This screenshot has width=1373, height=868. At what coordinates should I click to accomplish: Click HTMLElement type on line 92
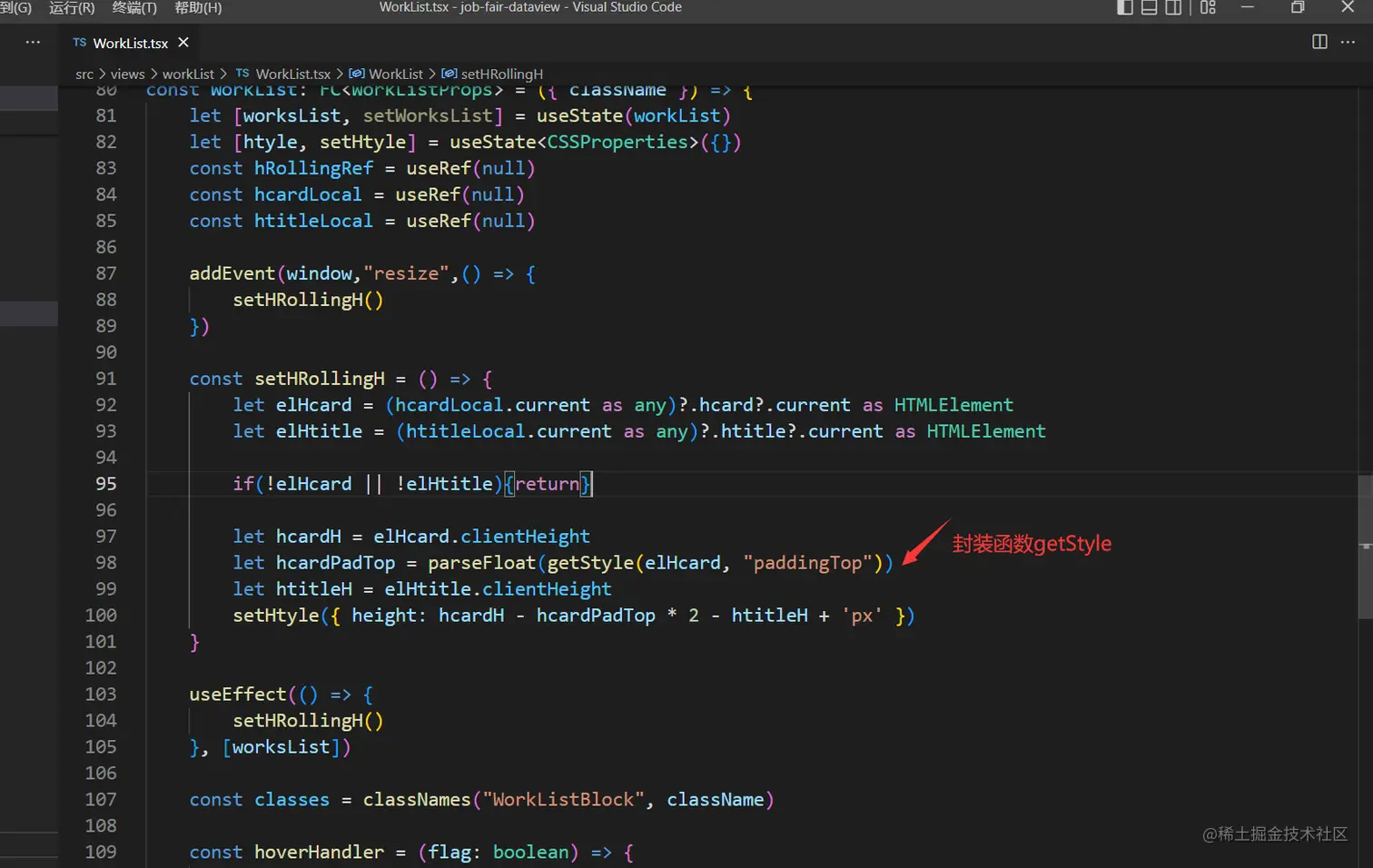click(953, 405)
